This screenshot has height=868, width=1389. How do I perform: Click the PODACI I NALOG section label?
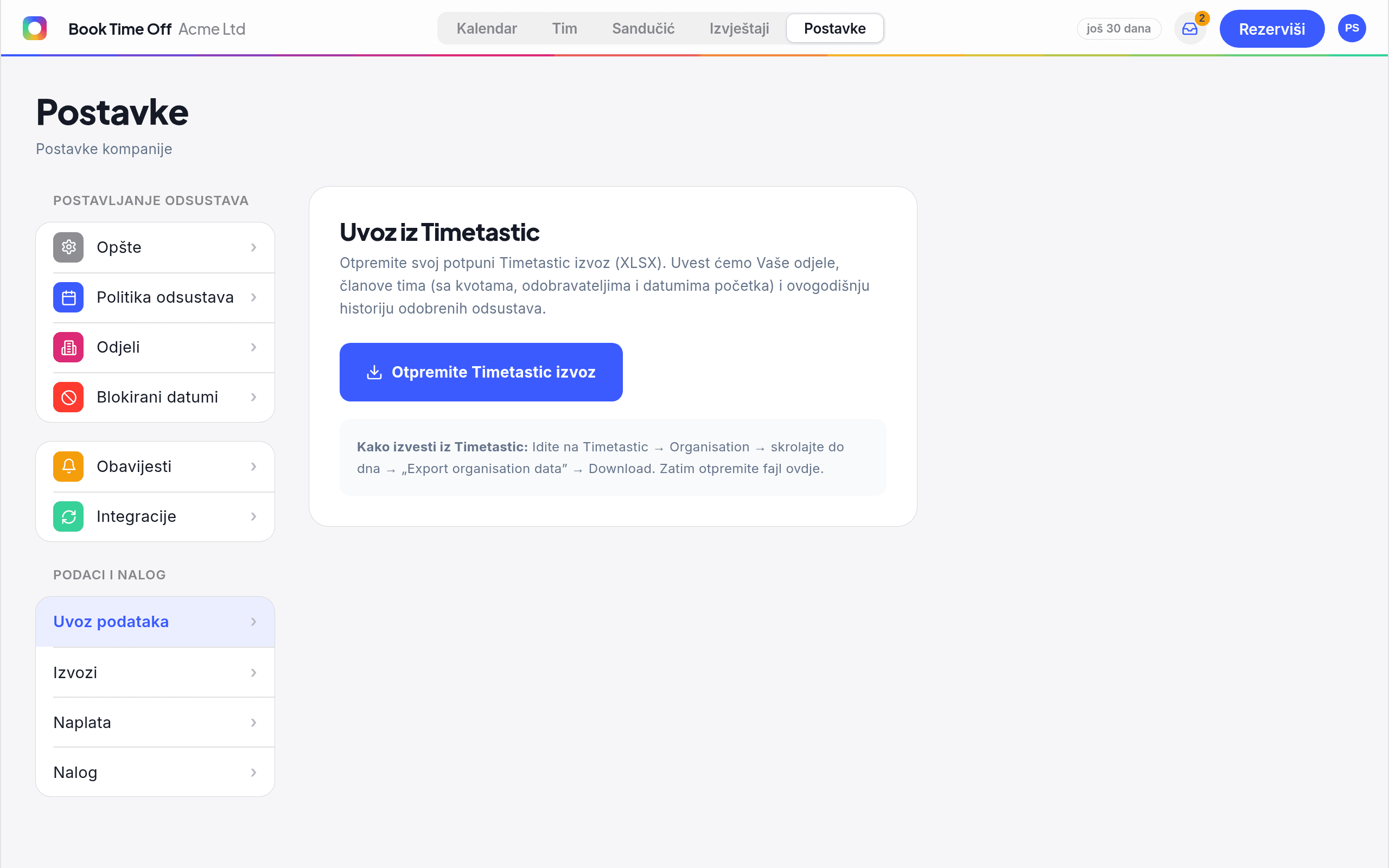(110, 575)
